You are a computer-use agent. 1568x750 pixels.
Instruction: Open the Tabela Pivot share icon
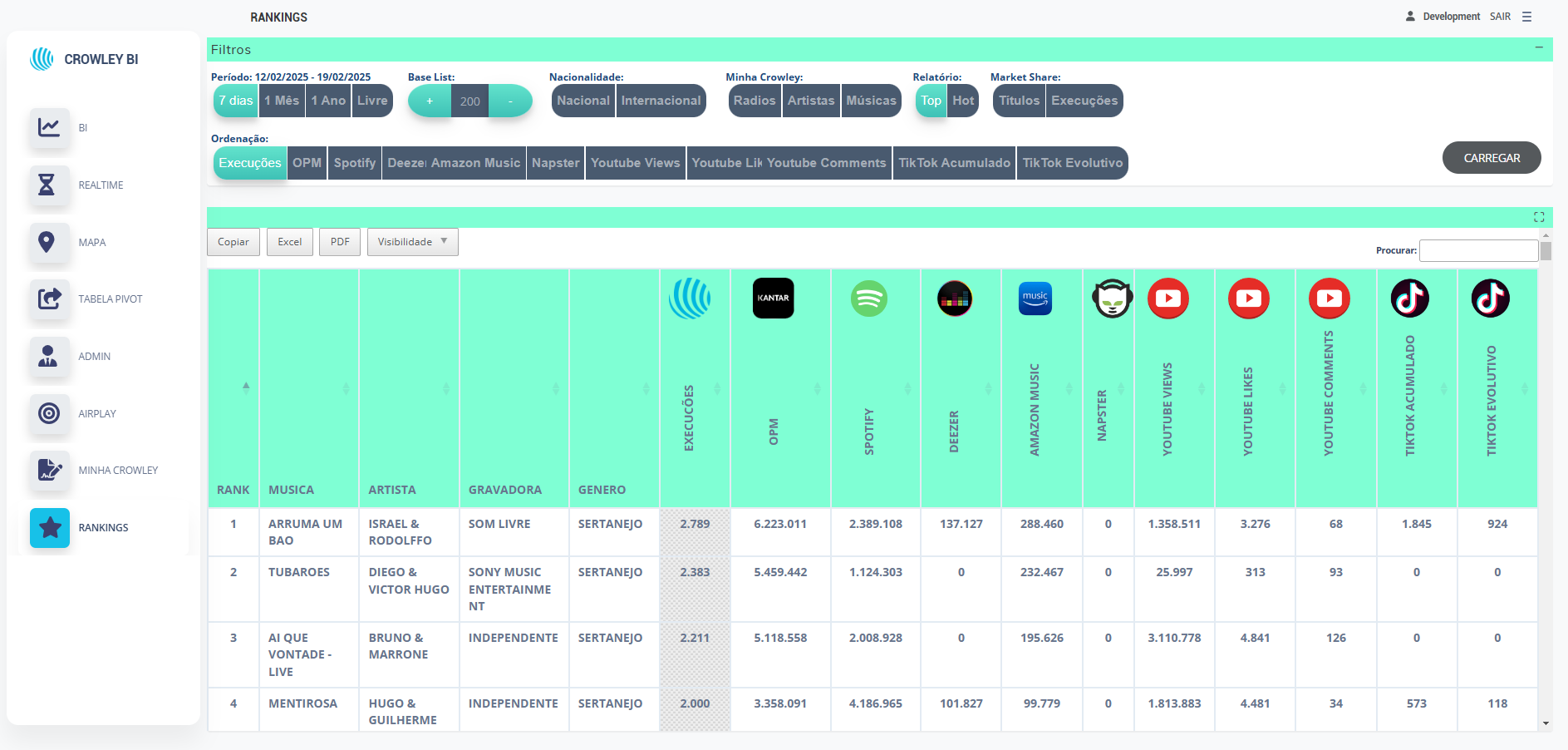tap(48, 299)
